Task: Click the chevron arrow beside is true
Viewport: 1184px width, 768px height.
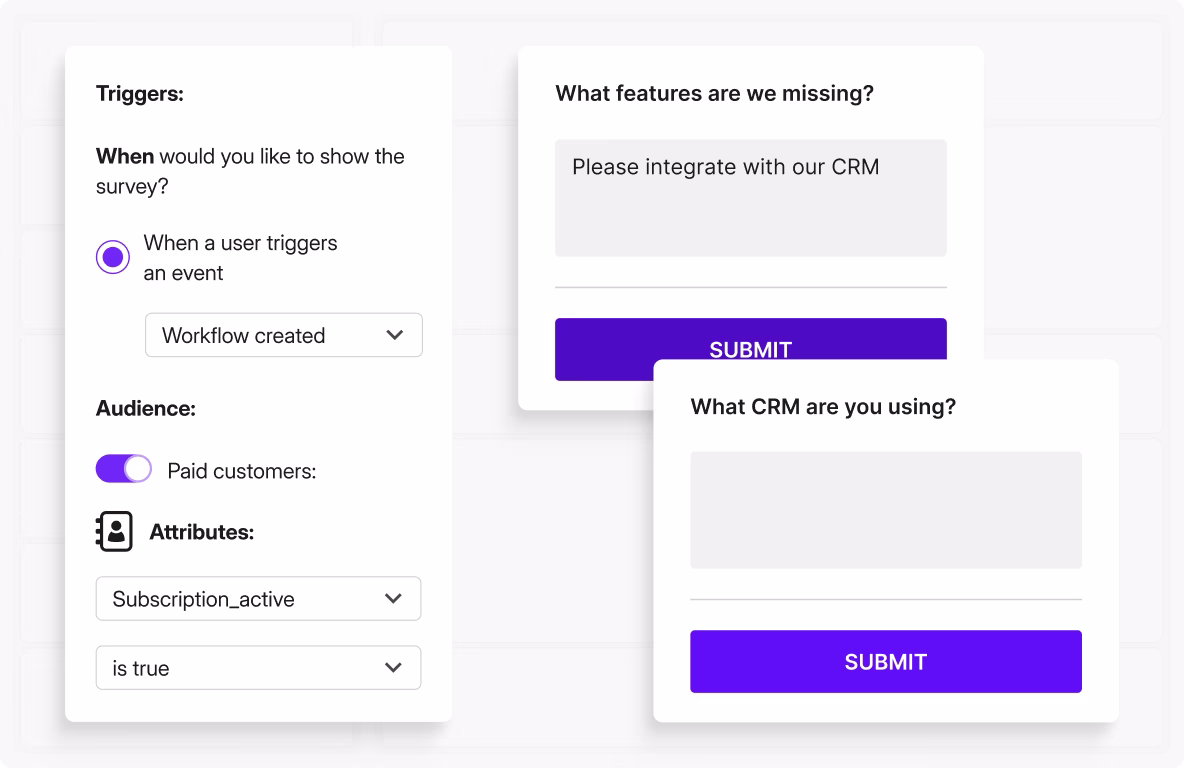Action: (x=393, y=668)
